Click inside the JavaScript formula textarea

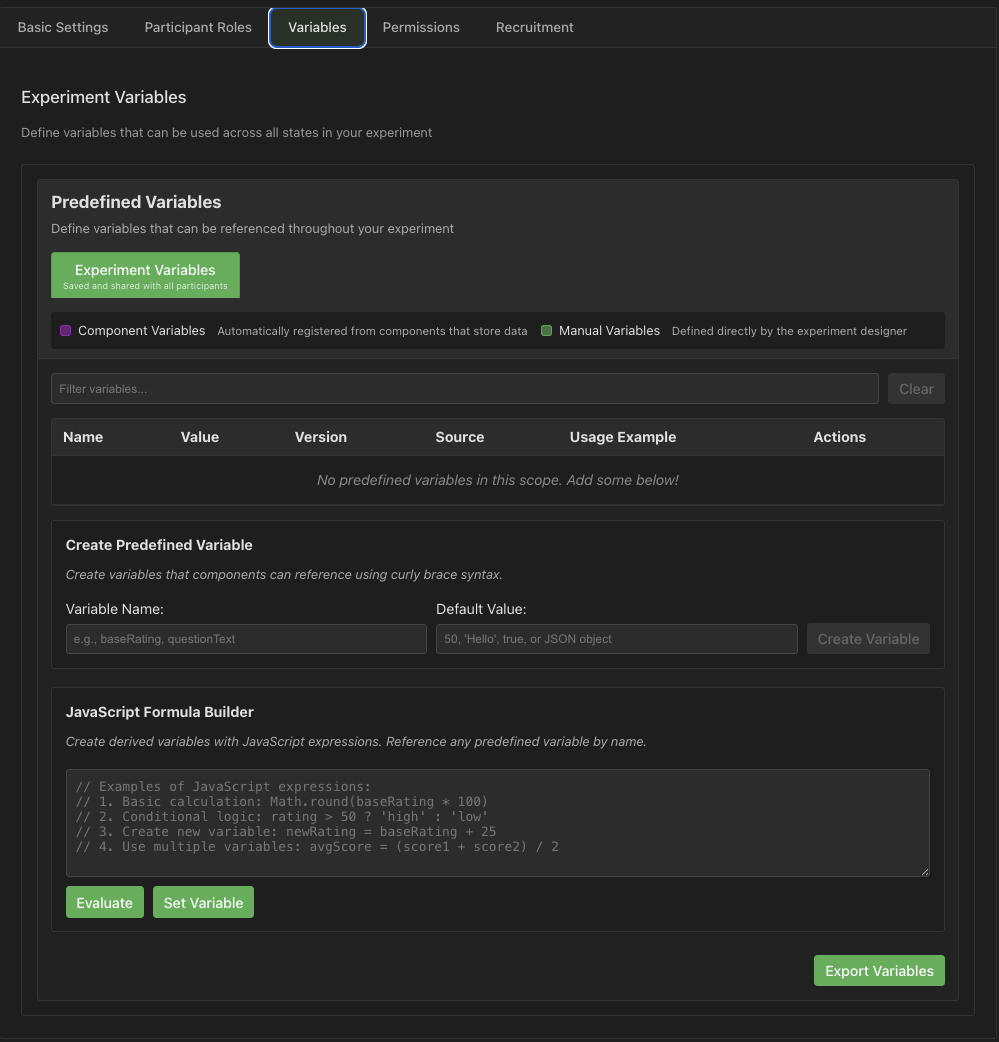497,822
